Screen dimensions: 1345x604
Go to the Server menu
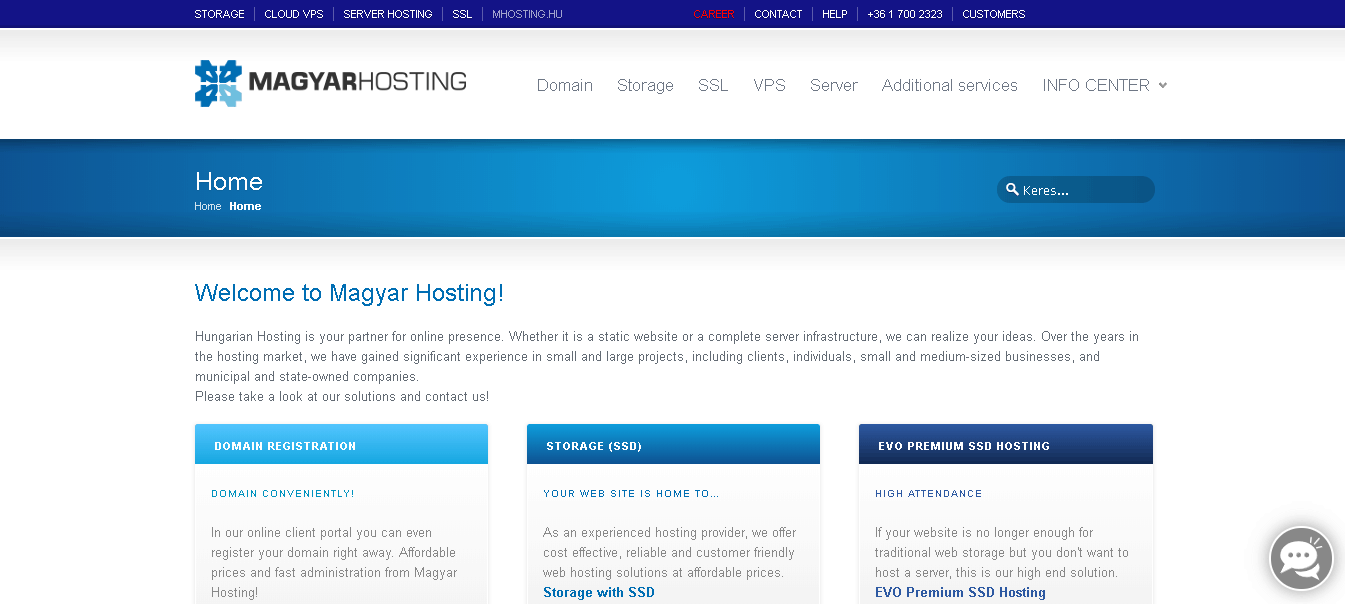click(x=834, y=85)
